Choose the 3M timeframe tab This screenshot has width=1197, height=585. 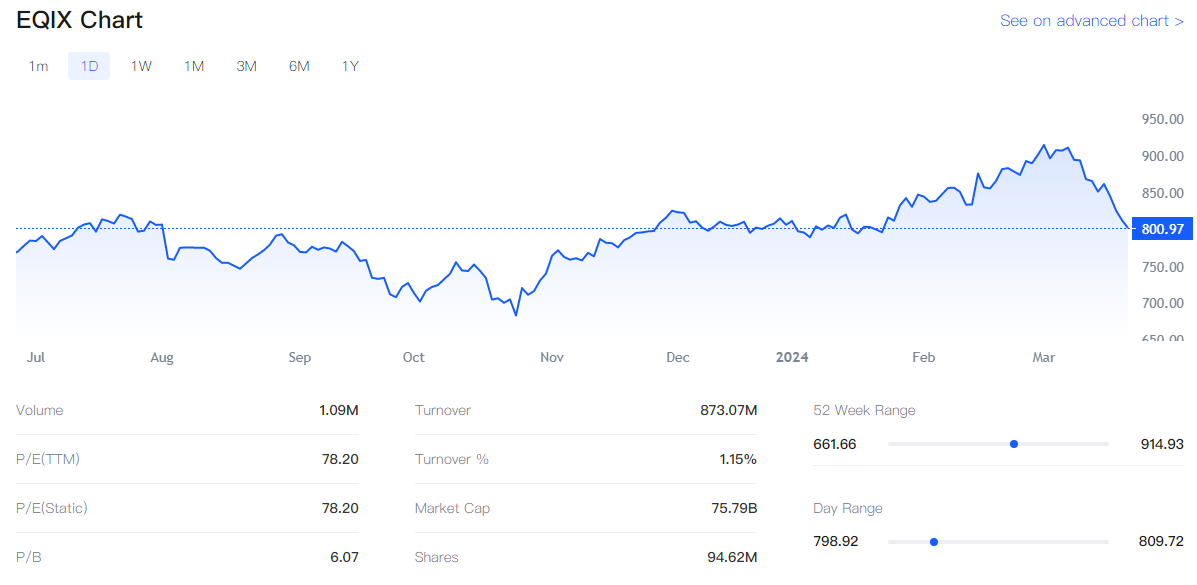click(x=246, y=66)
